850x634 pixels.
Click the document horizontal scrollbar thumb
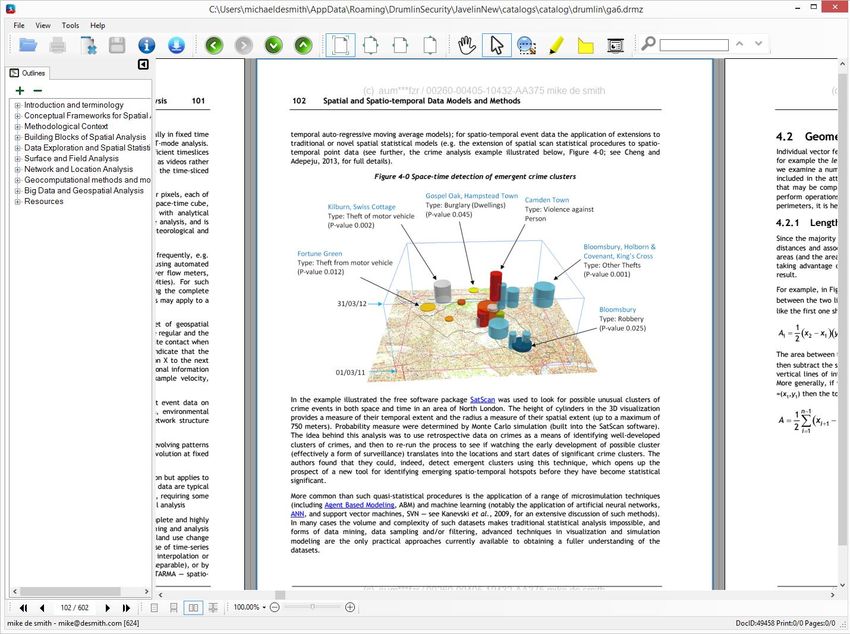pyautogui.click(x=280, y=594)
